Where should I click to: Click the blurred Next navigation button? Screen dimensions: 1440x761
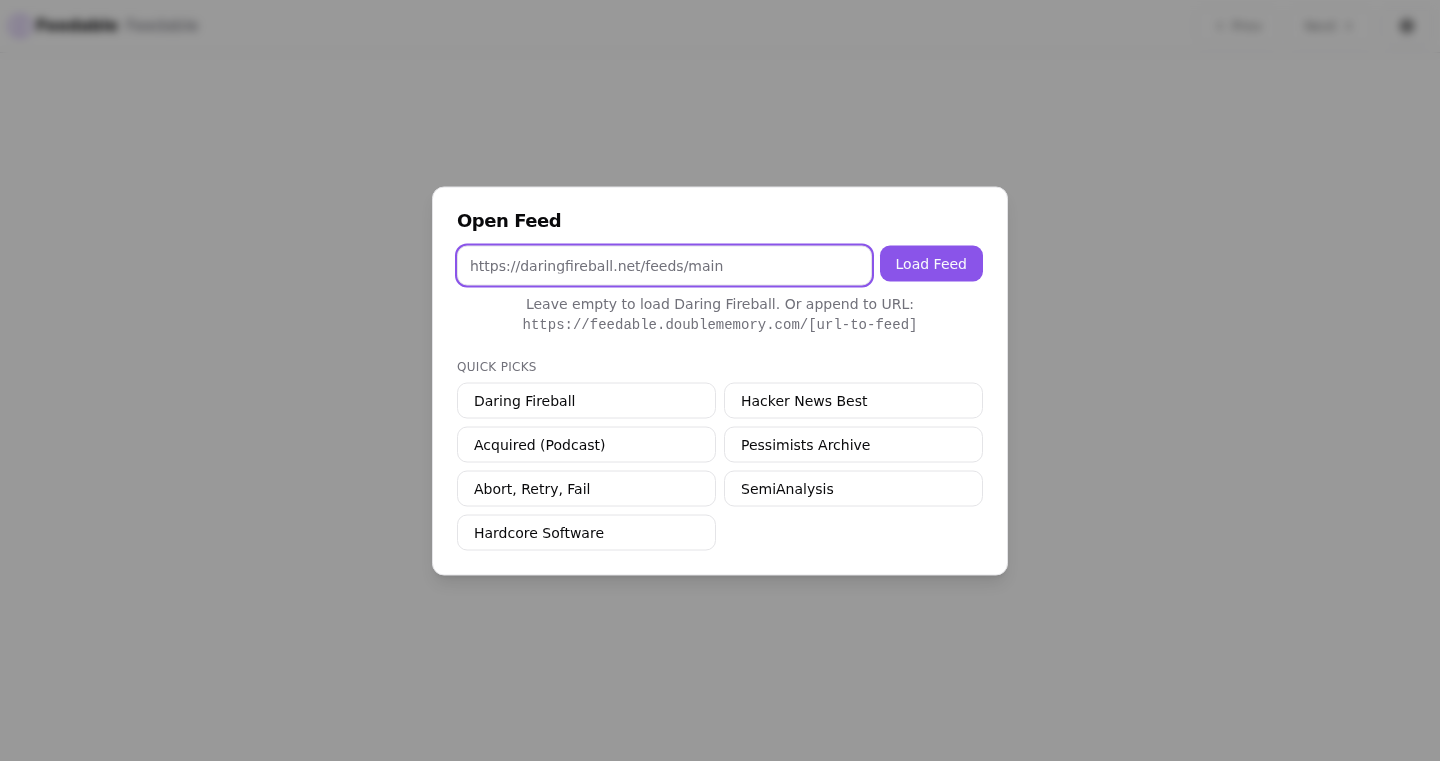1329,26
